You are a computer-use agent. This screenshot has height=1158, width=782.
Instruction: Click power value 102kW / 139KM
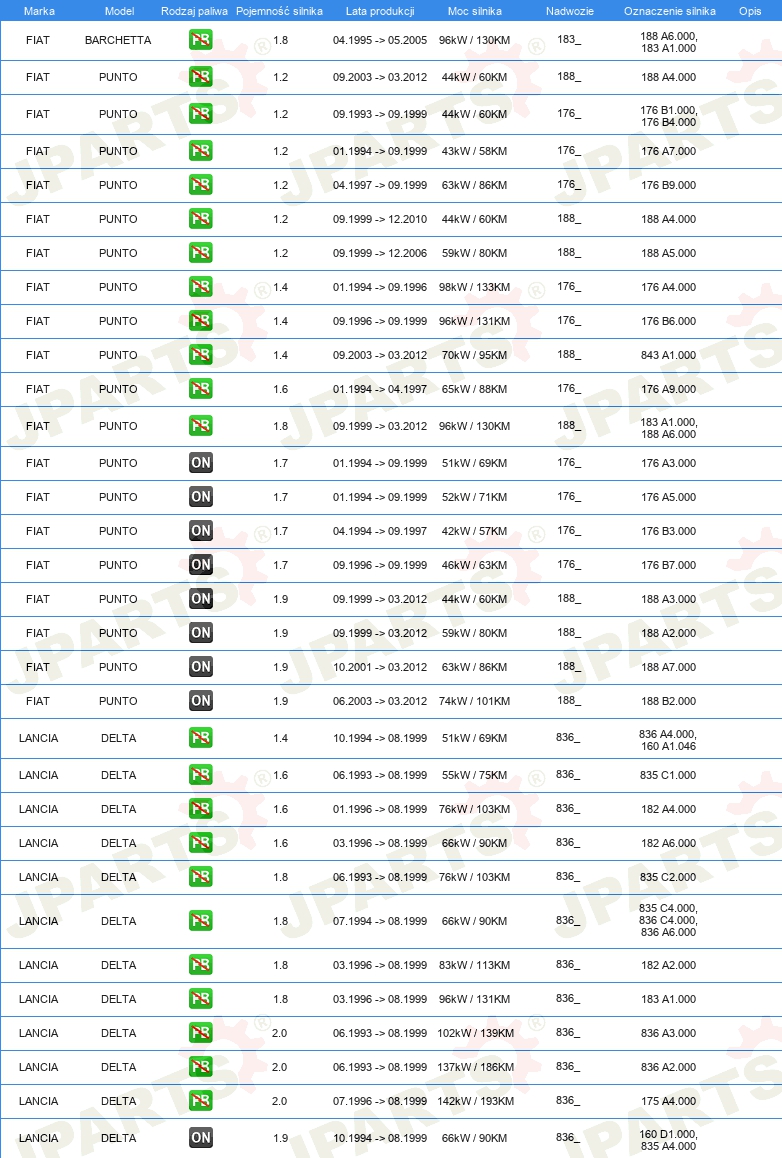pos(476,1032)
